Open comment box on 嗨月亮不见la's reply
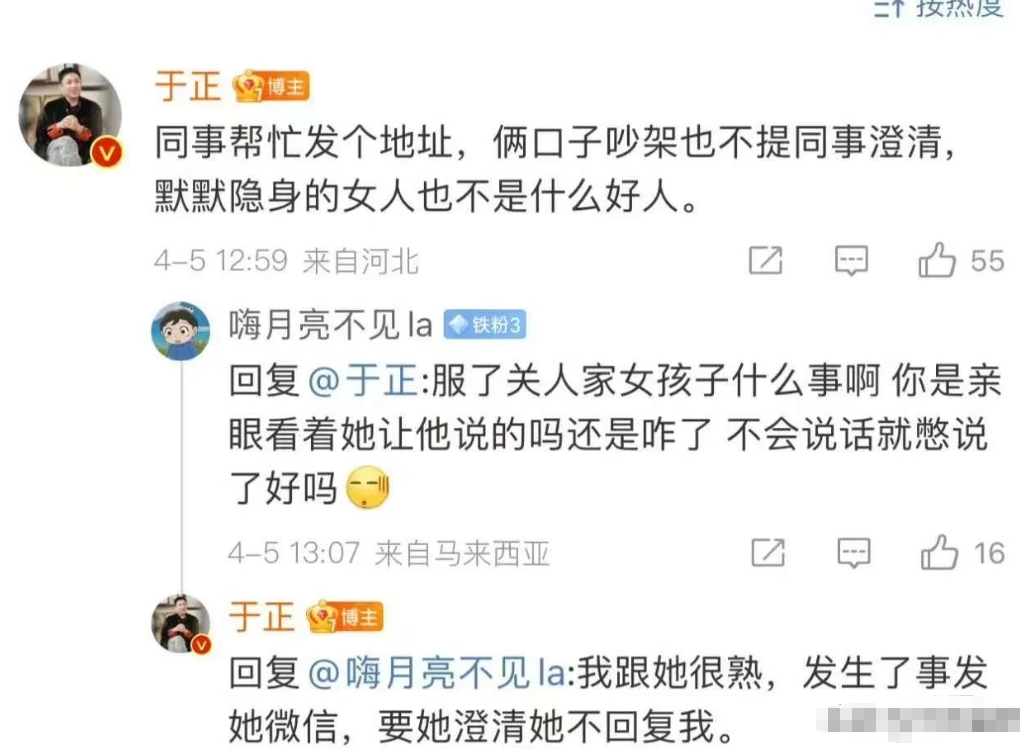Image resolution: width=1036 pixels, height=749 pixels. [x=854, y=553]
